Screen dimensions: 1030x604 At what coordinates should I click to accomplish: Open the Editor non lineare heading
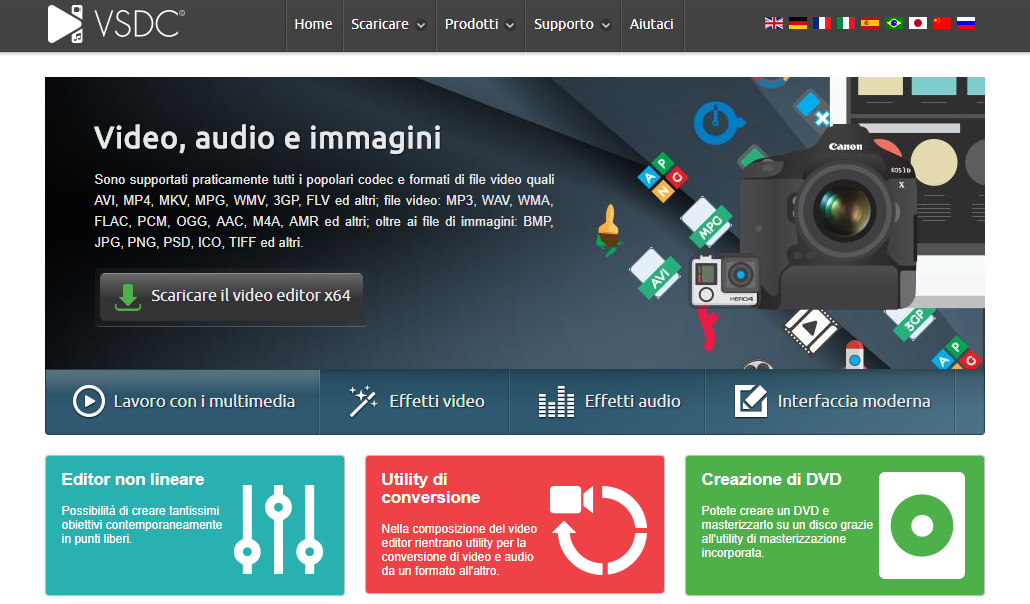[133, 479]
